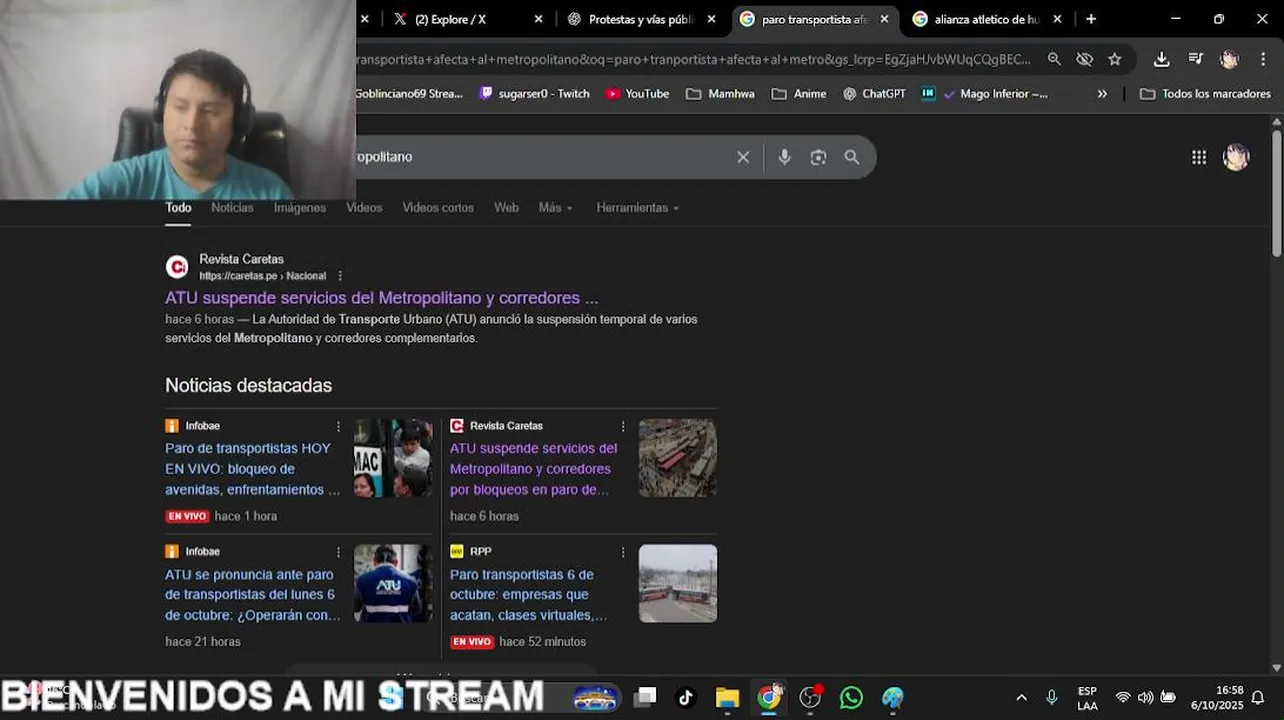
Task: Switch to the Web search tab
Action: point(506,208)
